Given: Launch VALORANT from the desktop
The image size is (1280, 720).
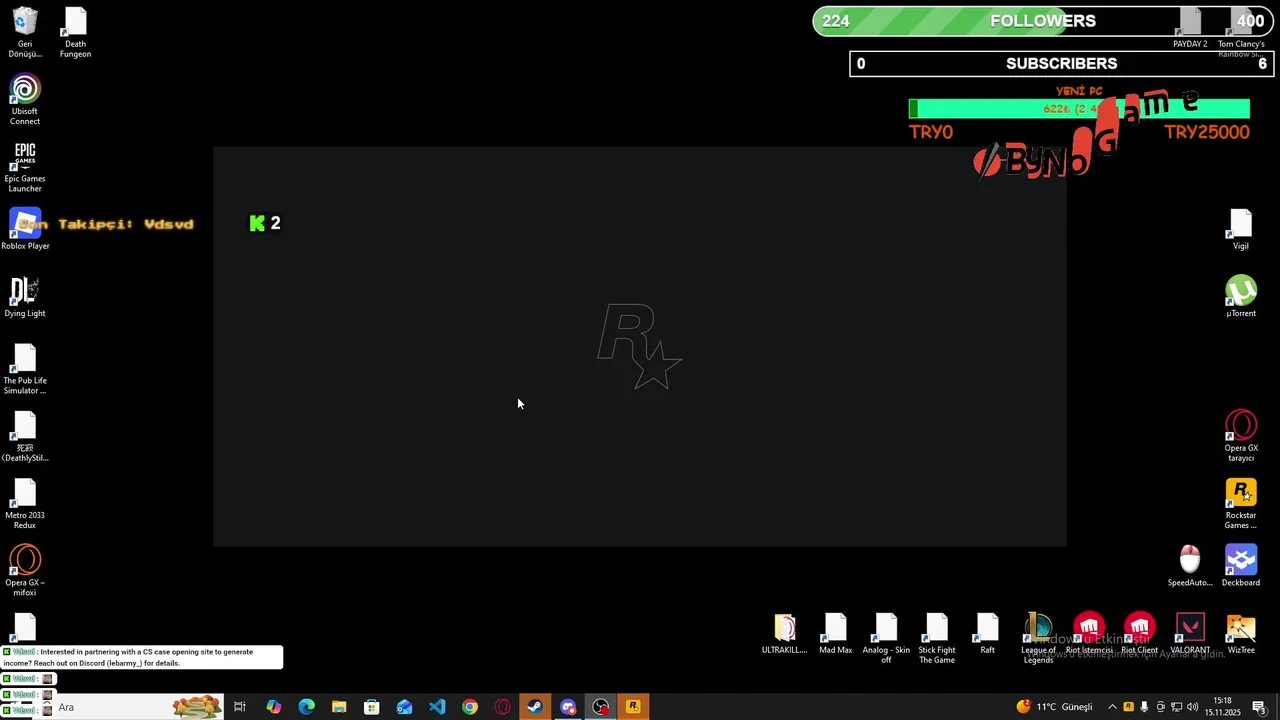Looking at the screenshot, I should (1190, 634).
